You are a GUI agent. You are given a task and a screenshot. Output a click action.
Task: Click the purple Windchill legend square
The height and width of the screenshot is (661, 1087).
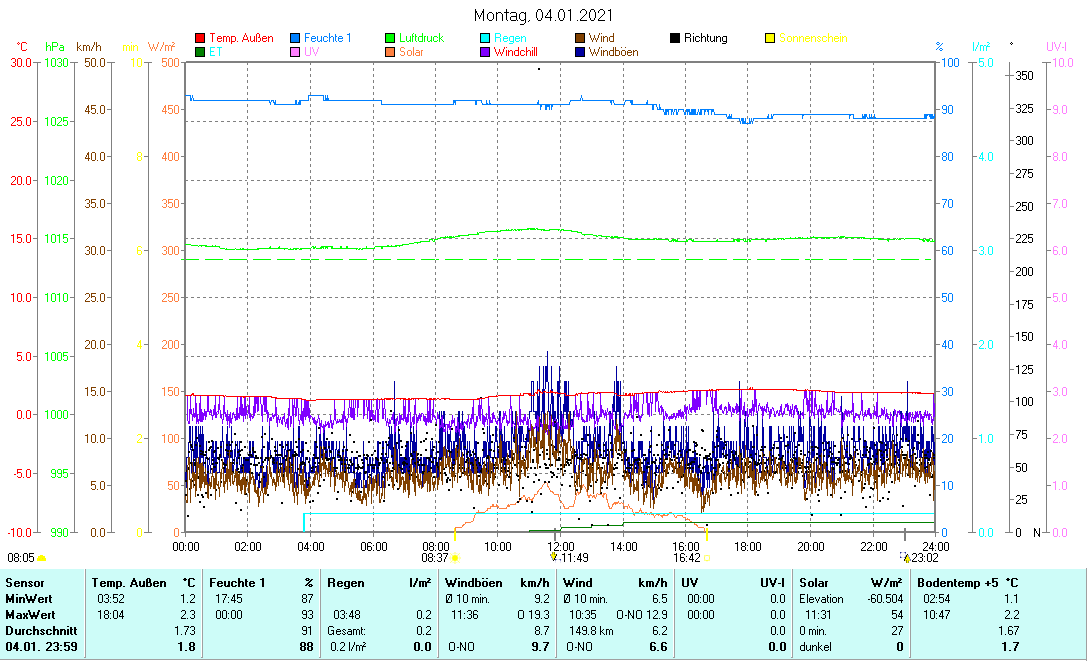486,52
